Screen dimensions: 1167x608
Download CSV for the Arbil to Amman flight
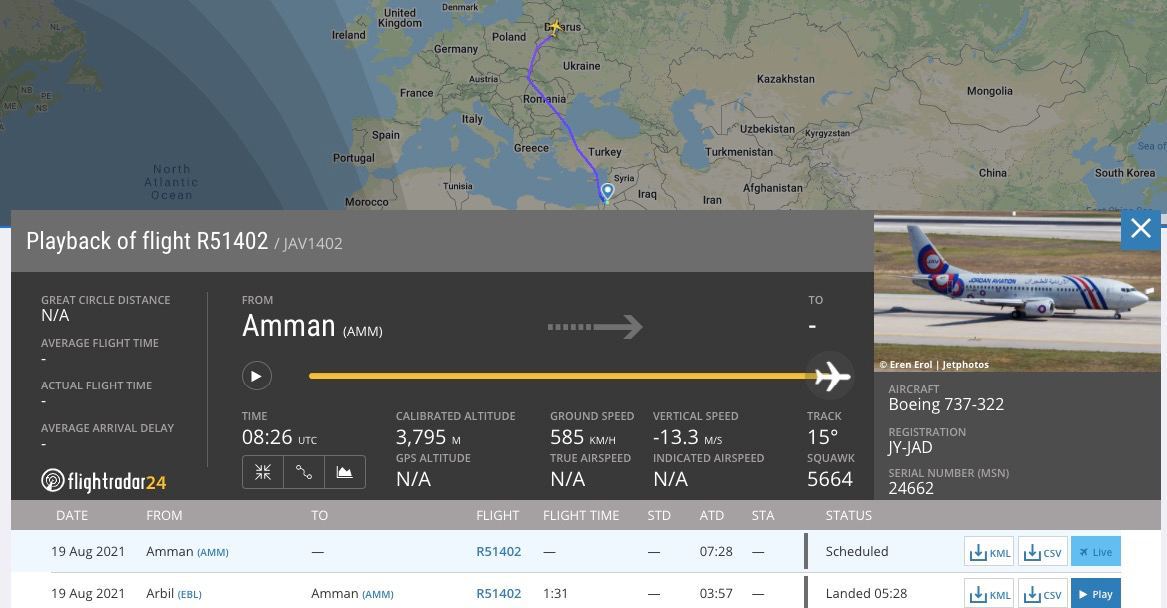click(1043, 594)
